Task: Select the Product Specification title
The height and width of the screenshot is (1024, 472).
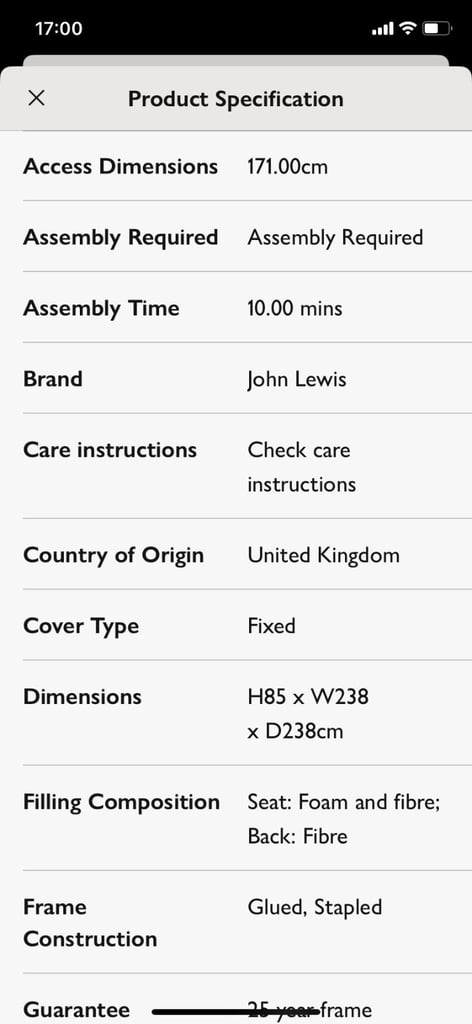Action: [x=236, y=99]
